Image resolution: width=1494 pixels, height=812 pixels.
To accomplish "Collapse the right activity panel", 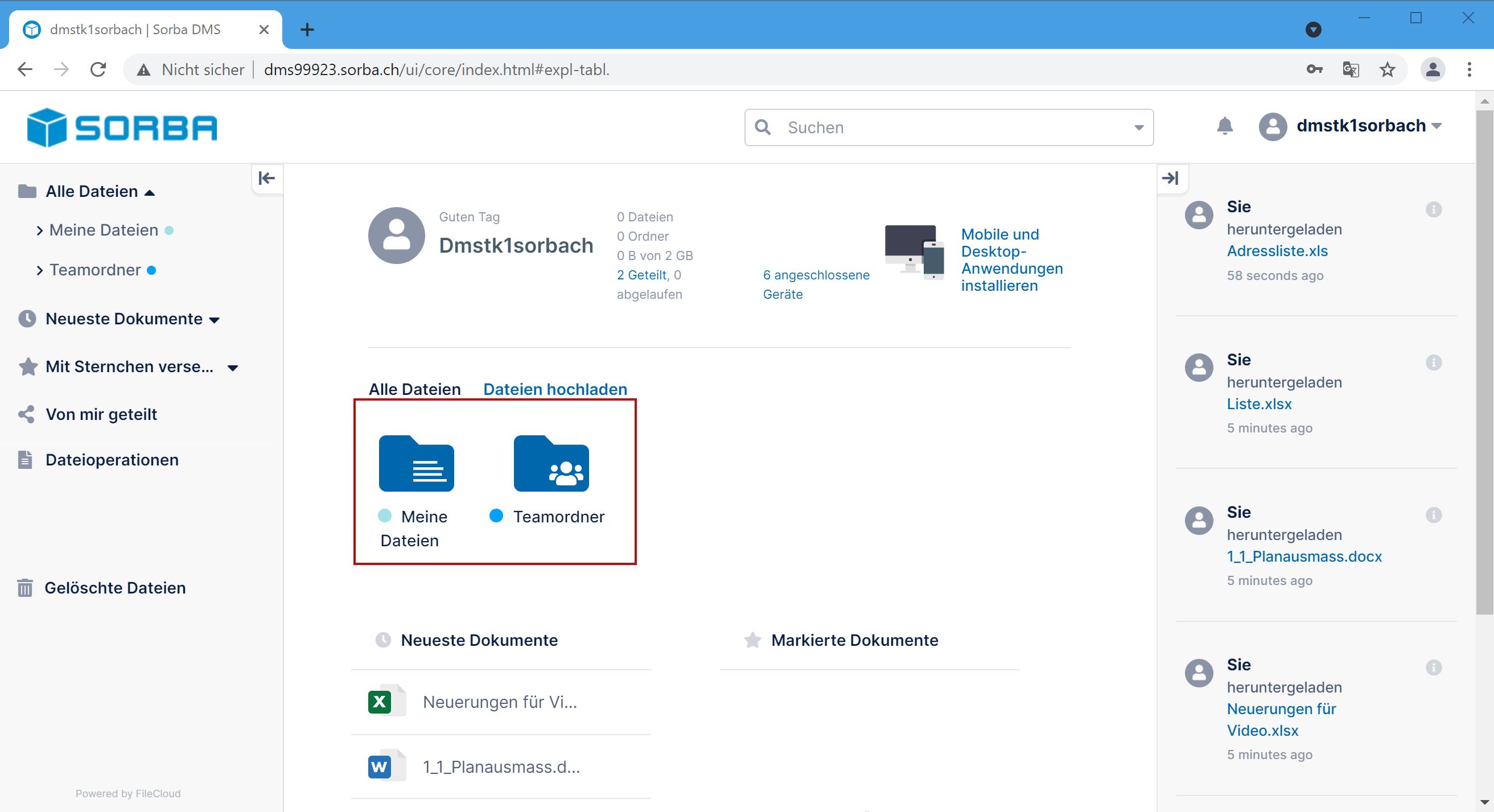I will [1171, 178].
